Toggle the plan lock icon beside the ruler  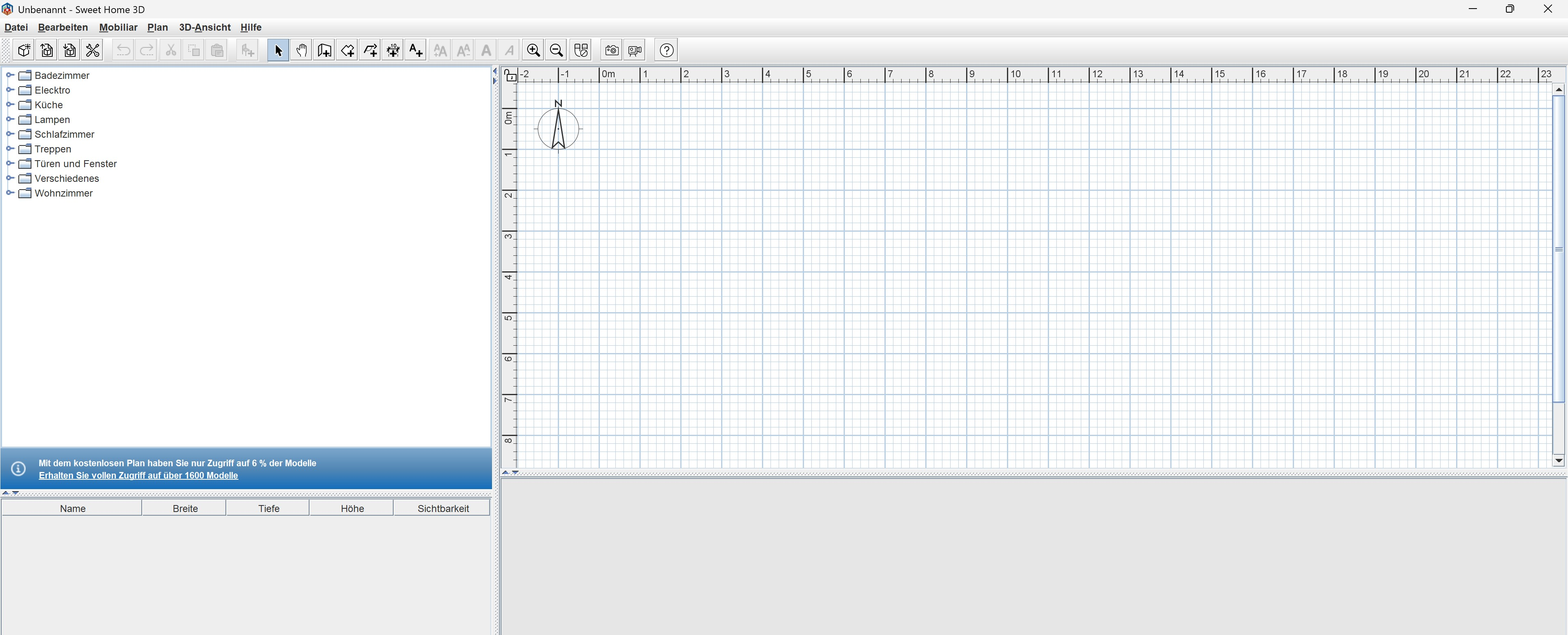510,75
